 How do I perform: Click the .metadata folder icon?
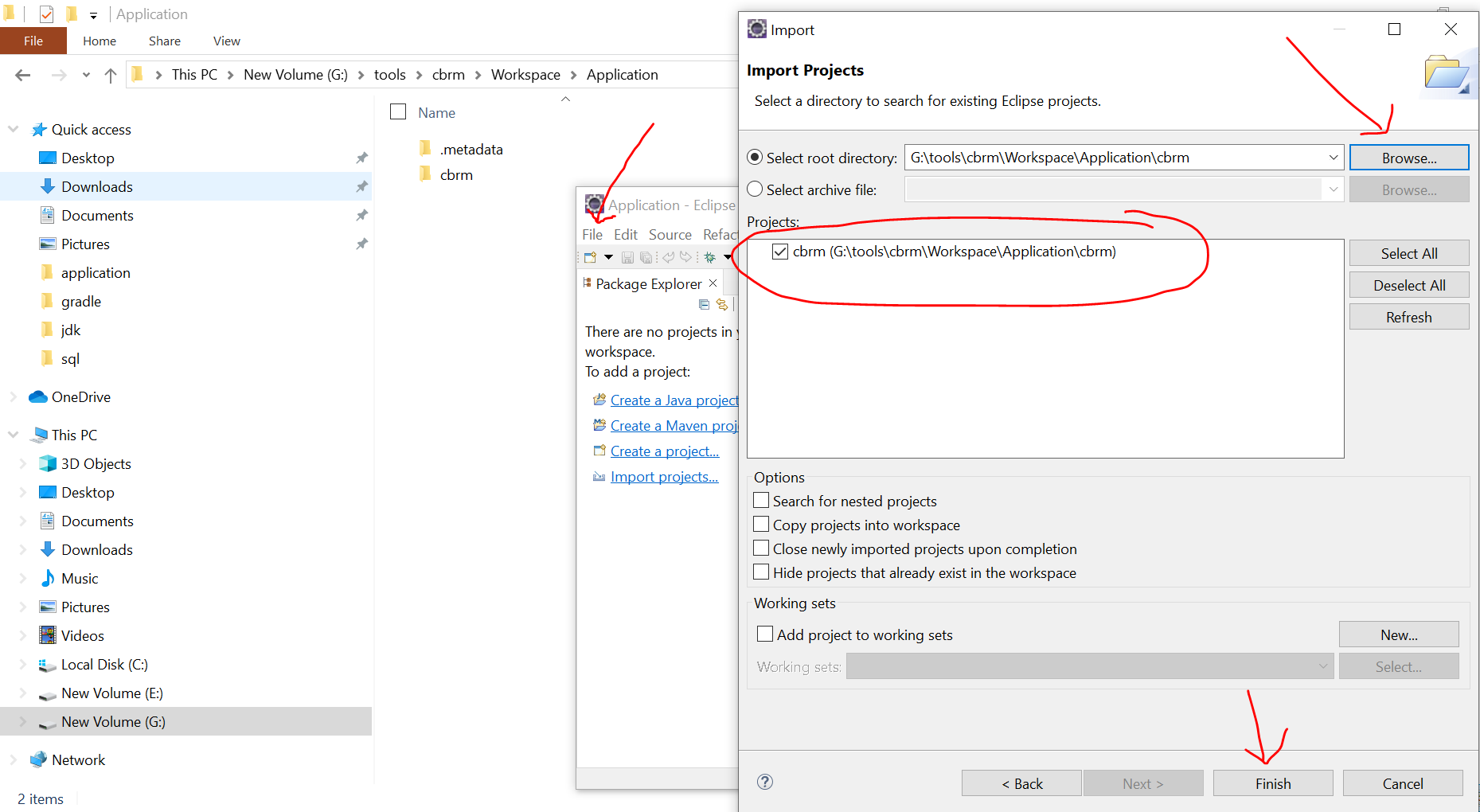point(426,149)
